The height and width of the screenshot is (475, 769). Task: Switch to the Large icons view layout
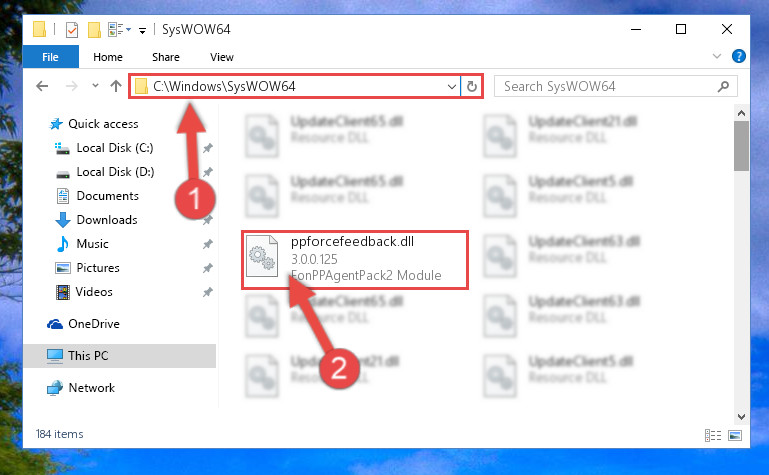tap(735, 435)
